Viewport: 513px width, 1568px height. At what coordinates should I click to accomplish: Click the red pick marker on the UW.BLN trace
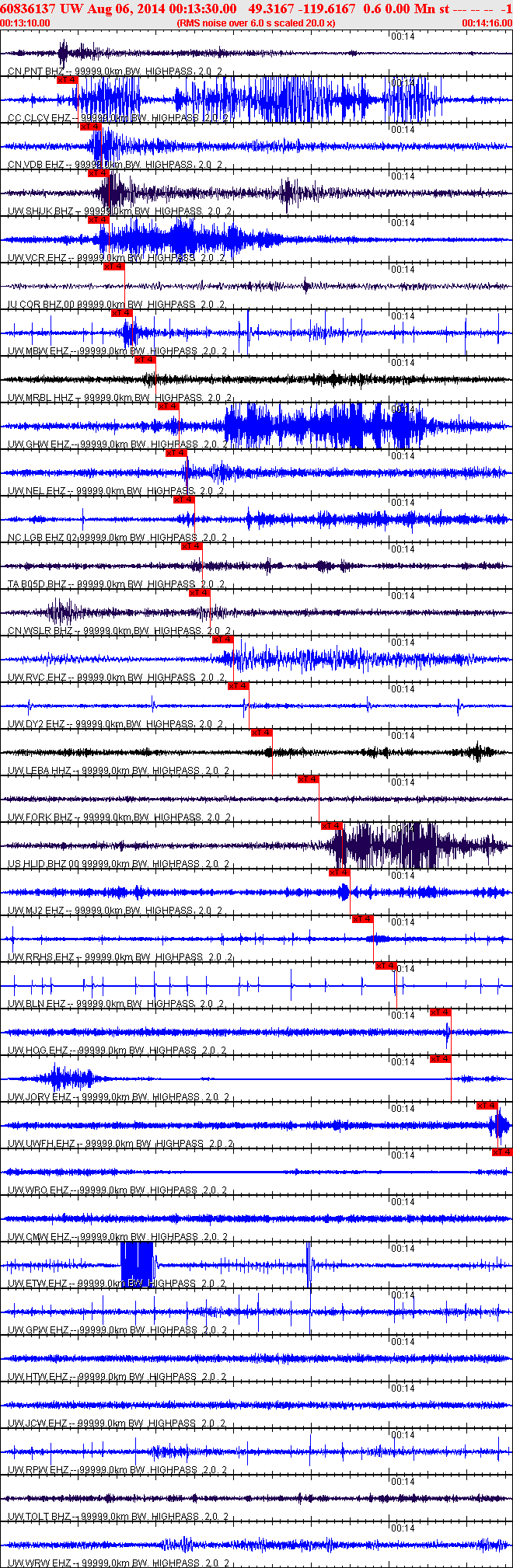pyautogui.click(x=386, y=965)
